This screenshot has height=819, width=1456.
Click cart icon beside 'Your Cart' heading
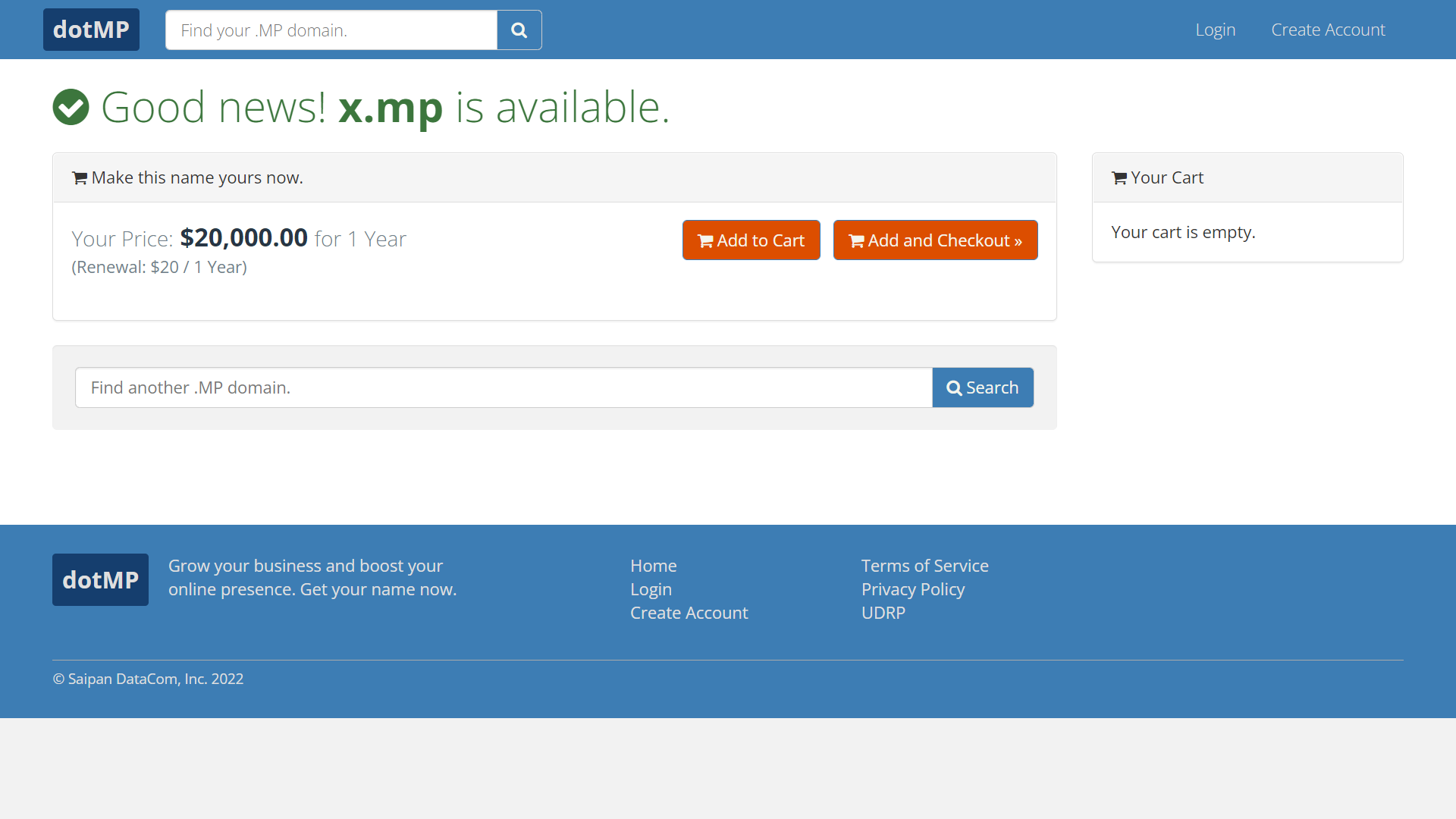click(1119, 178)
